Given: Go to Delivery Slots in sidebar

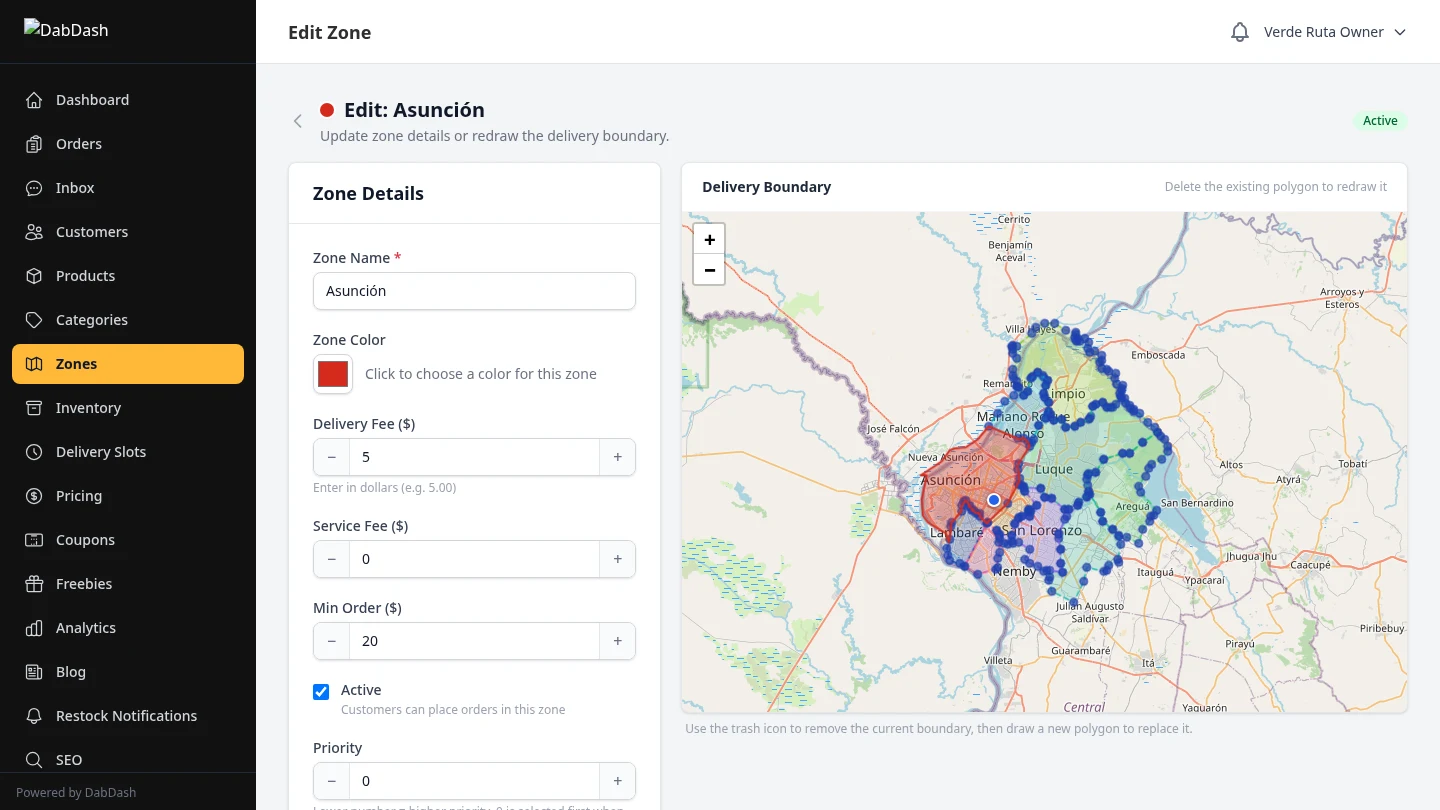Looking at the screenshot, I should [x=101, y=452].
